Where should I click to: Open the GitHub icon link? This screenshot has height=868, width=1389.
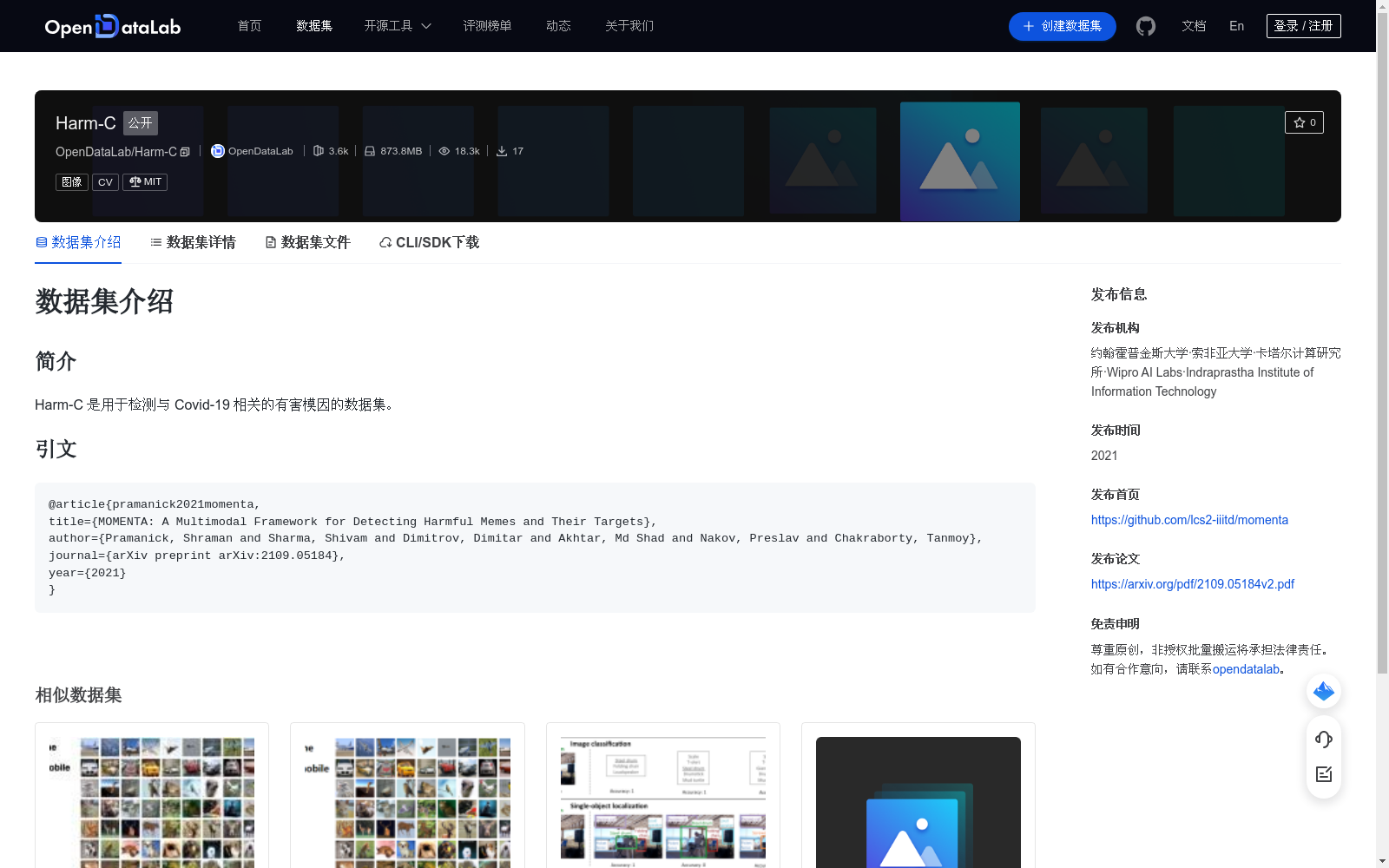click(1146, 26)
